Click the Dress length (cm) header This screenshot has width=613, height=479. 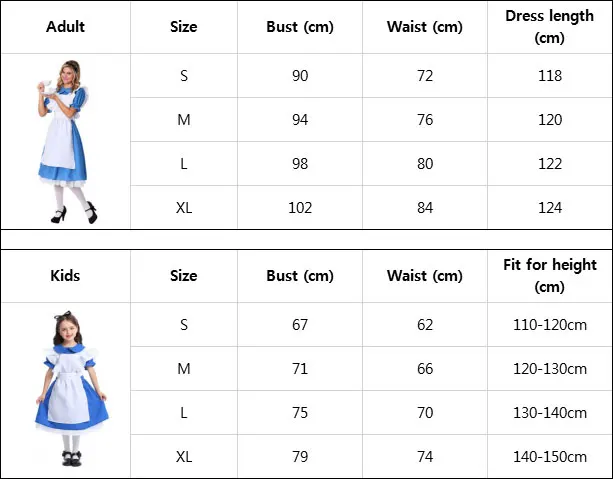[x=550, y=27]
